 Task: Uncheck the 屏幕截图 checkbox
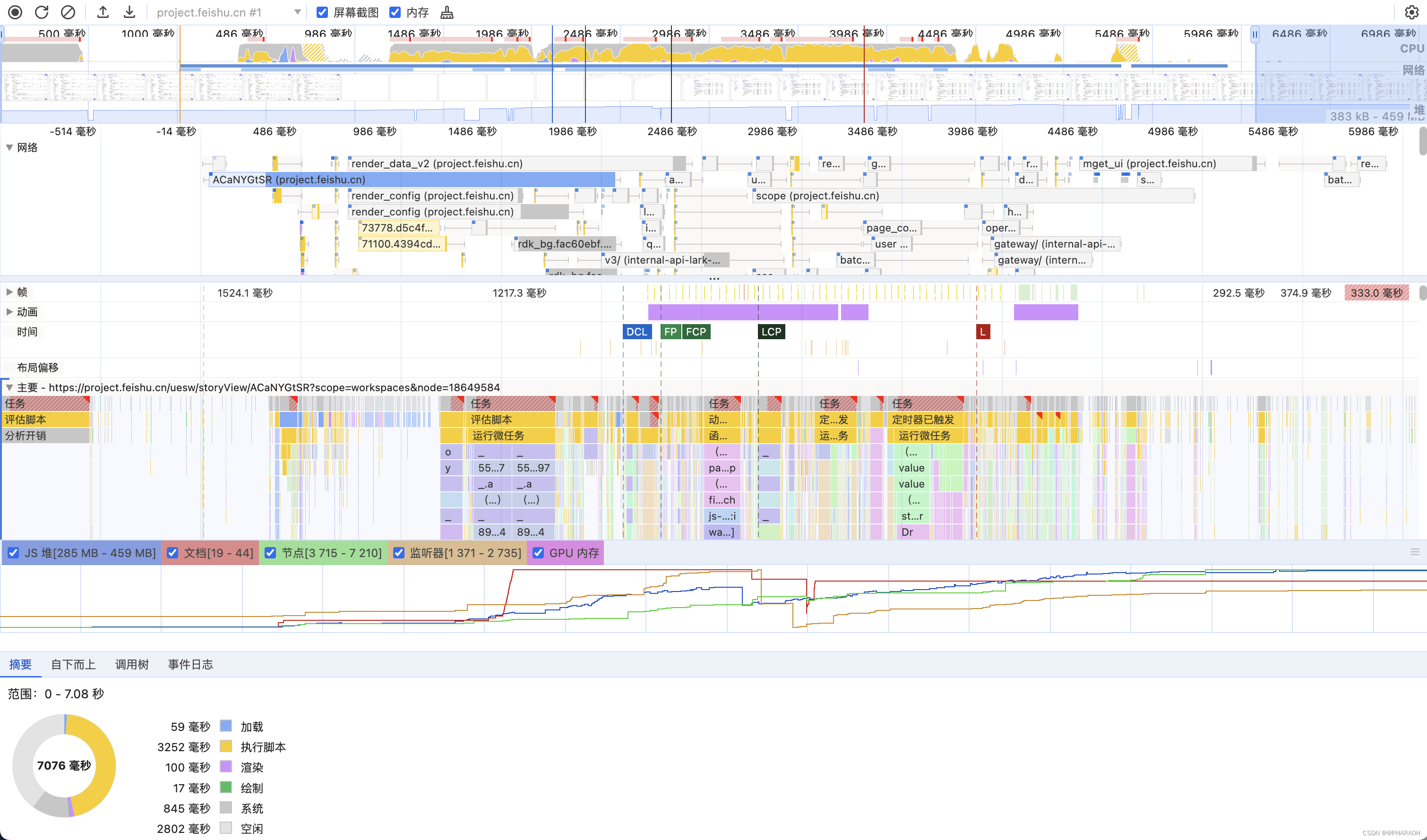[322, 12]
